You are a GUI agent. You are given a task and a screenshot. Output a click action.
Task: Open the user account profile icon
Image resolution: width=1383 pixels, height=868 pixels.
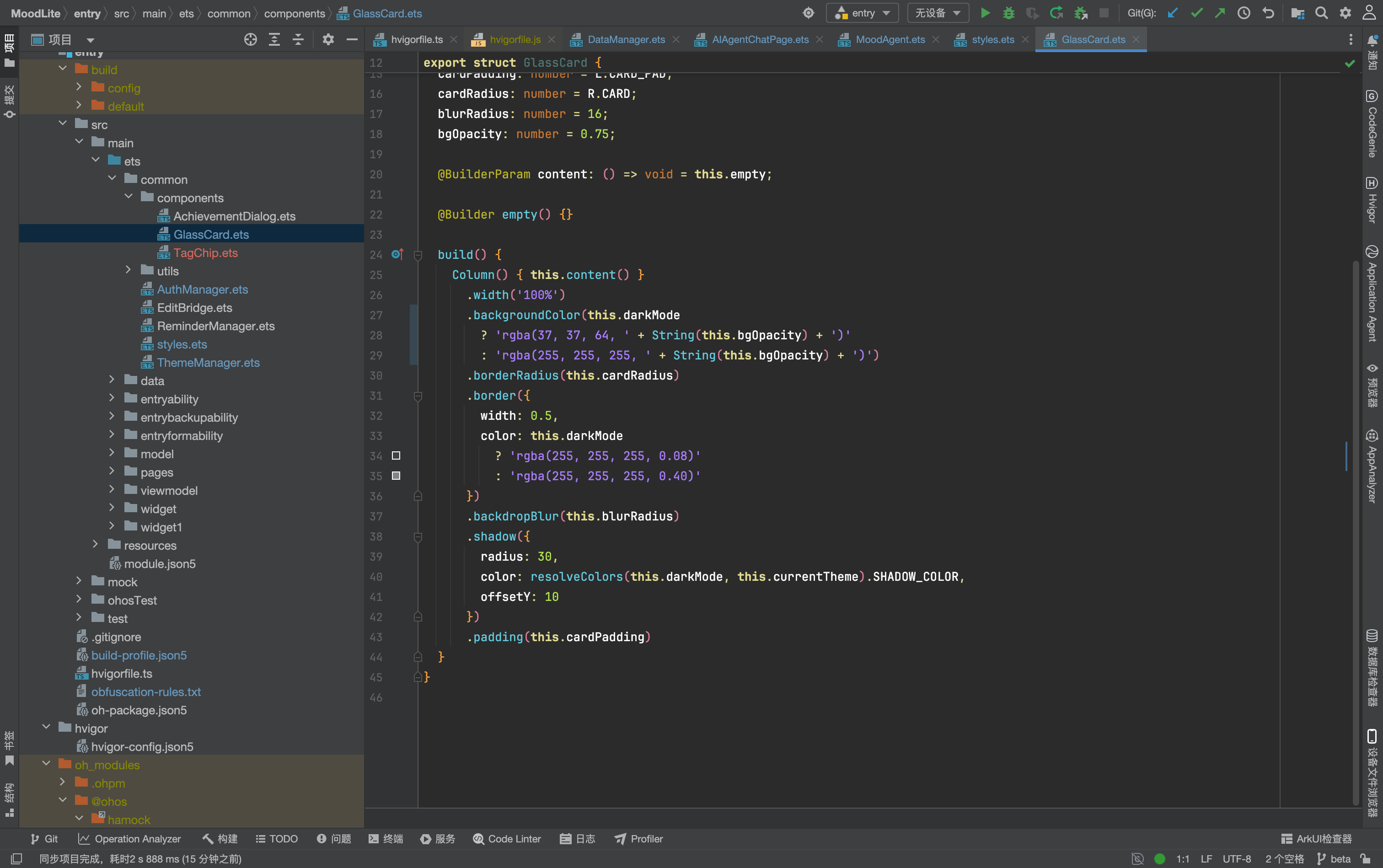point(1369,13)
